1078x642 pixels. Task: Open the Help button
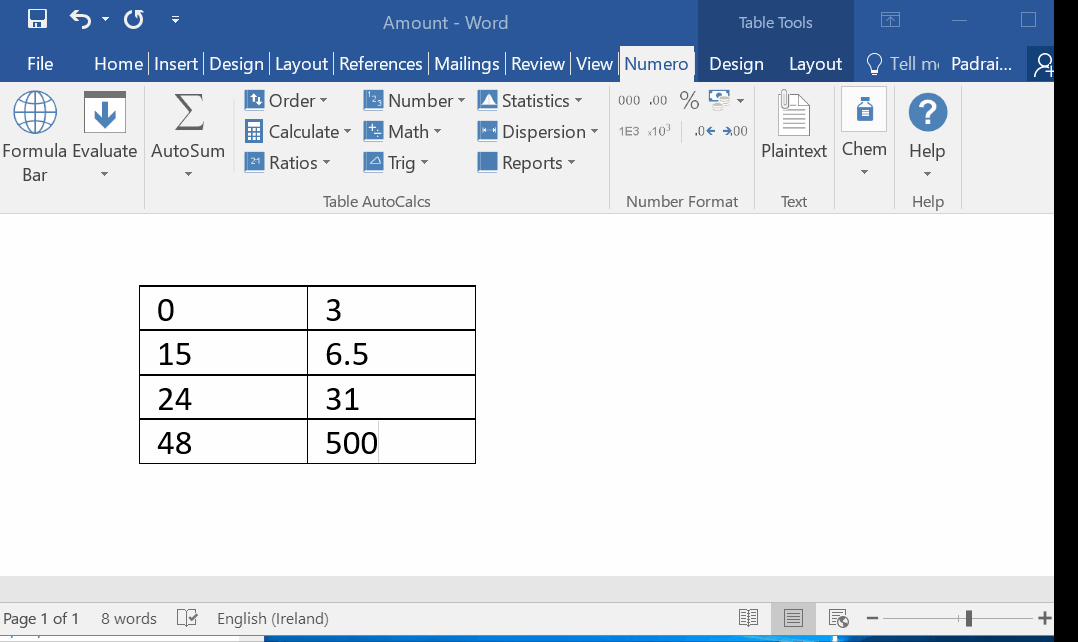click(927, 120)
